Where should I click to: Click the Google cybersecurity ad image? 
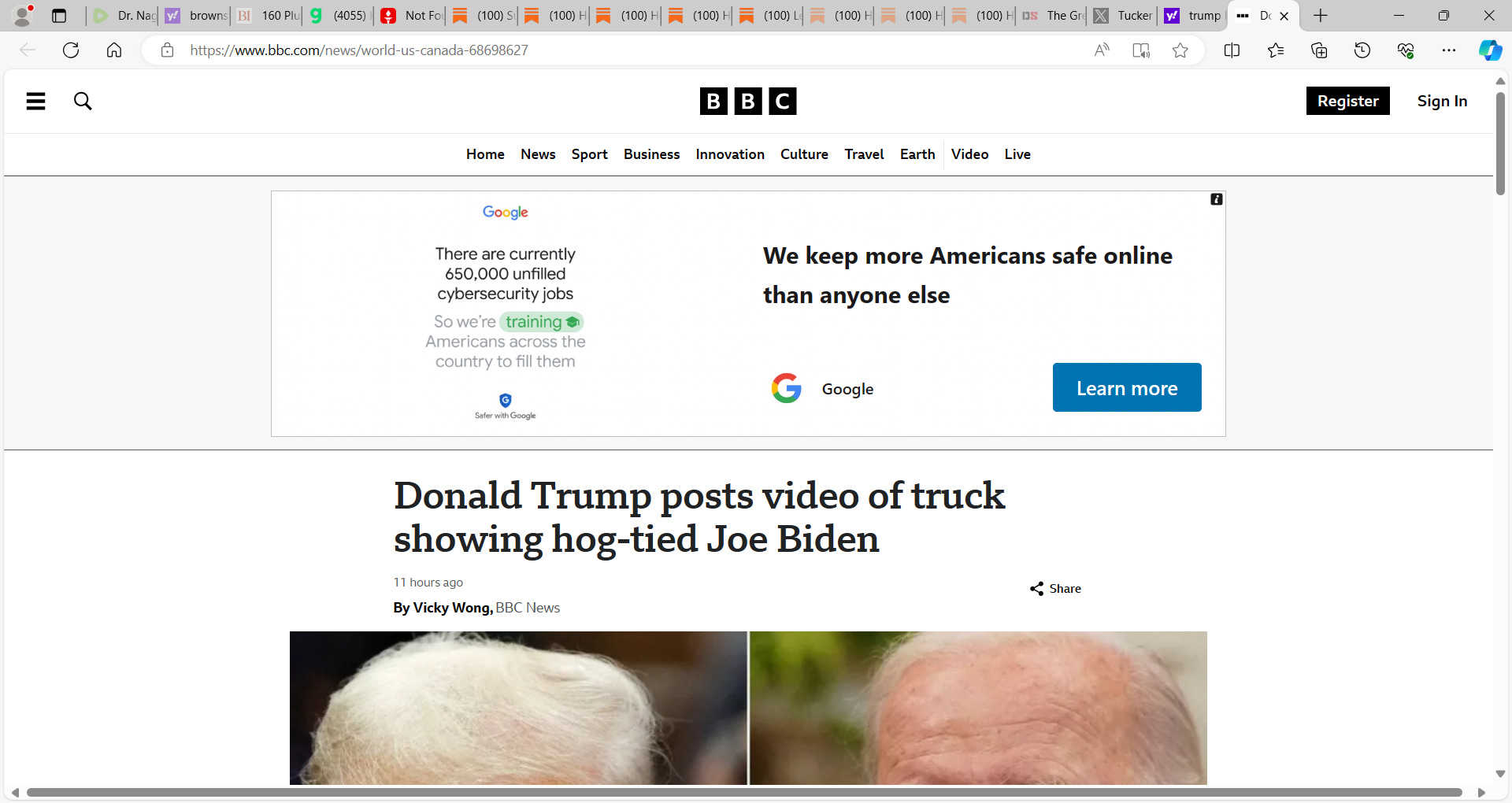point(505,313)
